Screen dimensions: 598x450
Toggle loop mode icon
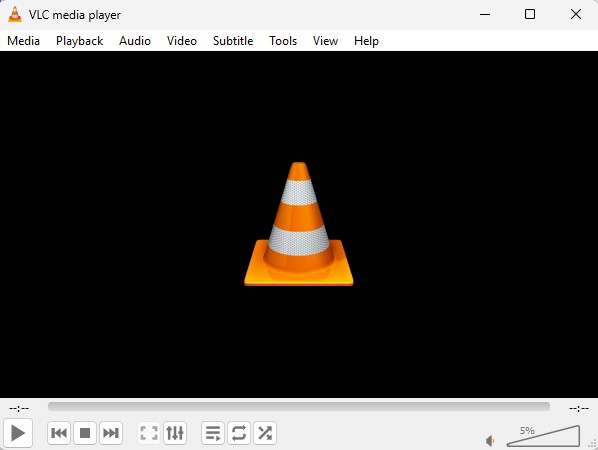(x=239, y=433)
